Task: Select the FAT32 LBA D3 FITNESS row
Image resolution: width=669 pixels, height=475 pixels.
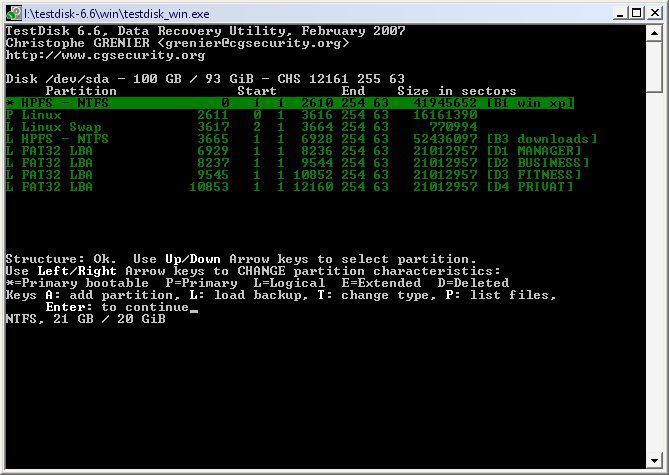Action: click(x=294, y=175)
